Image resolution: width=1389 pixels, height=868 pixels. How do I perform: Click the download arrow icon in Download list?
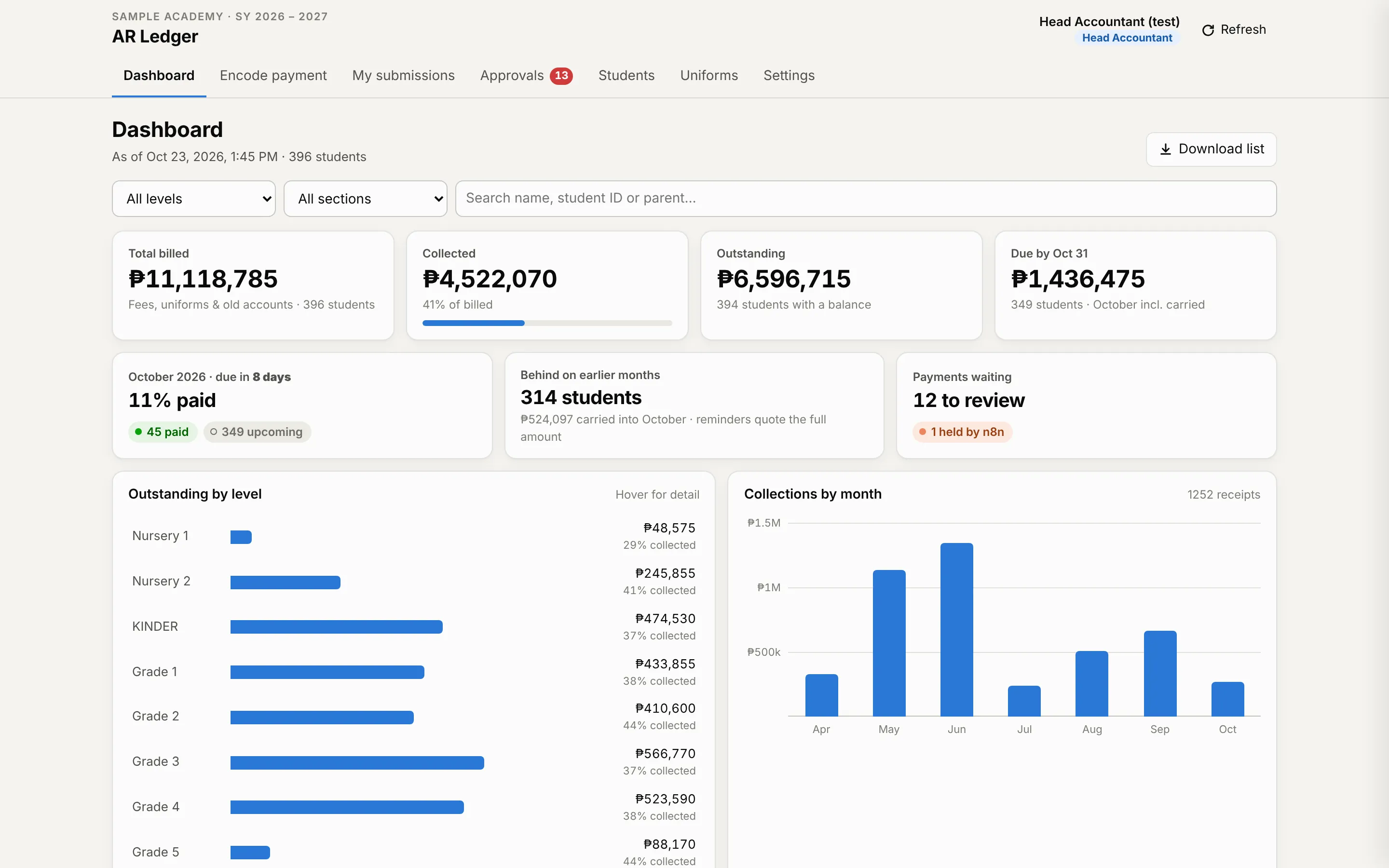click(1165, 149)
